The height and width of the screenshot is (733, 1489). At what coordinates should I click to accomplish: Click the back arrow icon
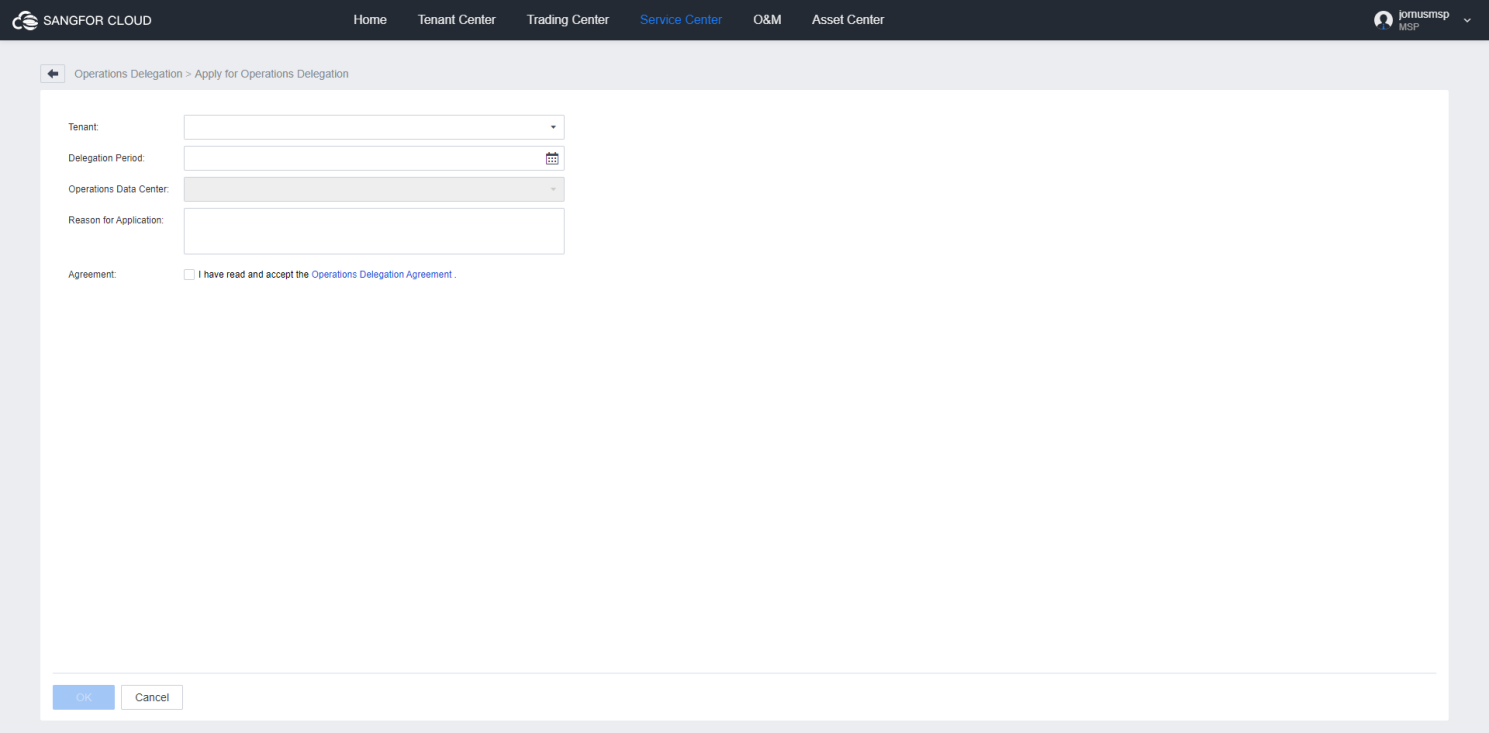[53, 74]
